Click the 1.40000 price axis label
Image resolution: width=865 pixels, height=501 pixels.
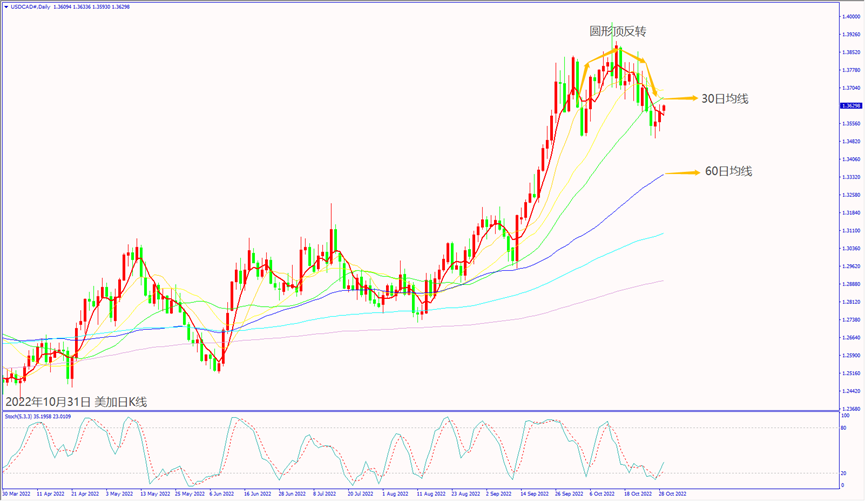pyautogui.click(x=852, y=17)
